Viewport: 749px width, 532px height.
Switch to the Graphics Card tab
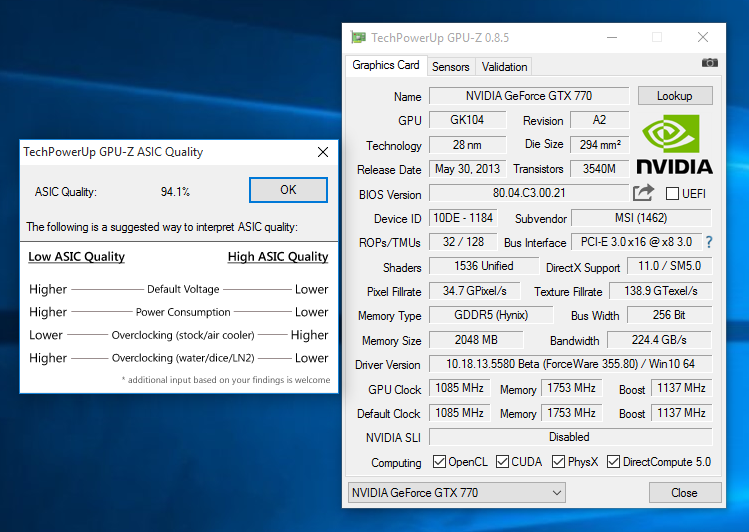[385, 65]
